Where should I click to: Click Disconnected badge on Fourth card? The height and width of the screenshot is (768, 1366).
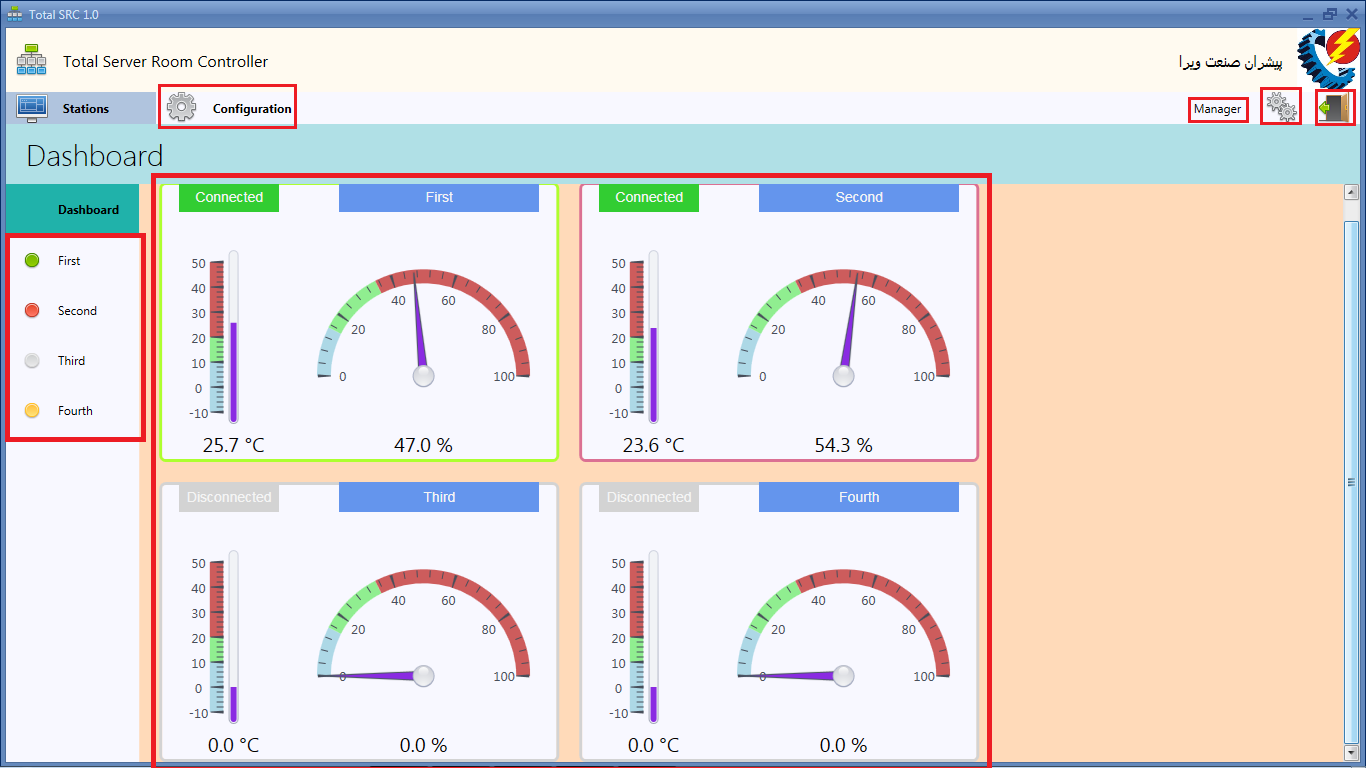point(649,497)
